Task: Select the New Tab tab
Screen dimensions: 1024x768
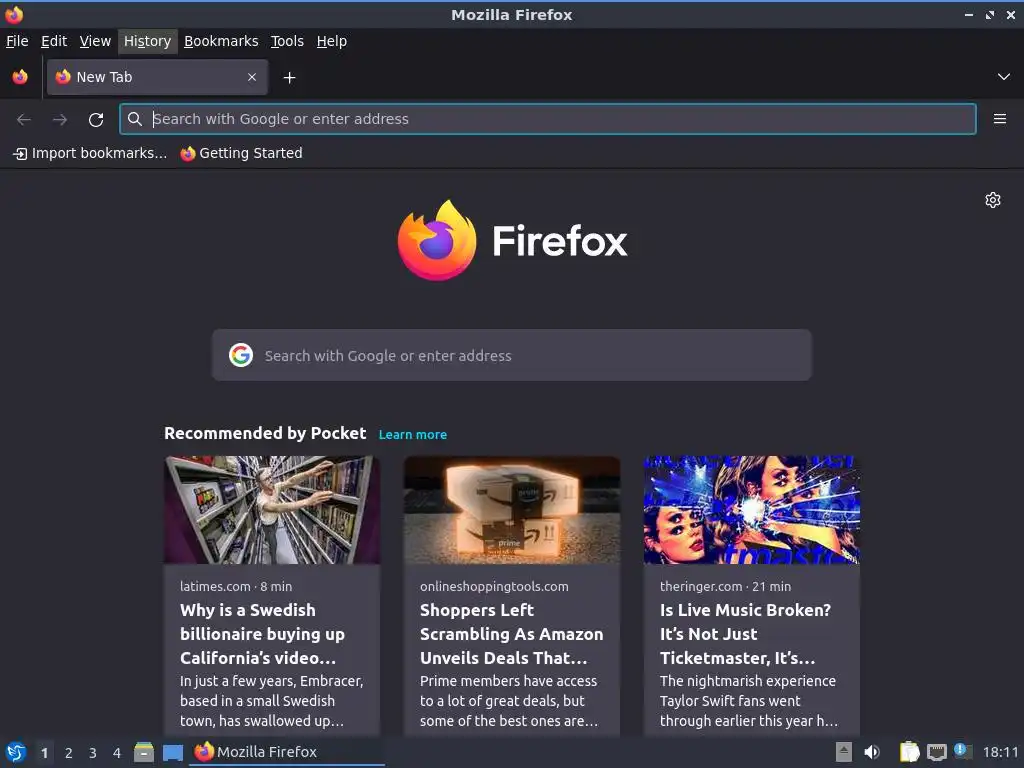Action: 157,77
